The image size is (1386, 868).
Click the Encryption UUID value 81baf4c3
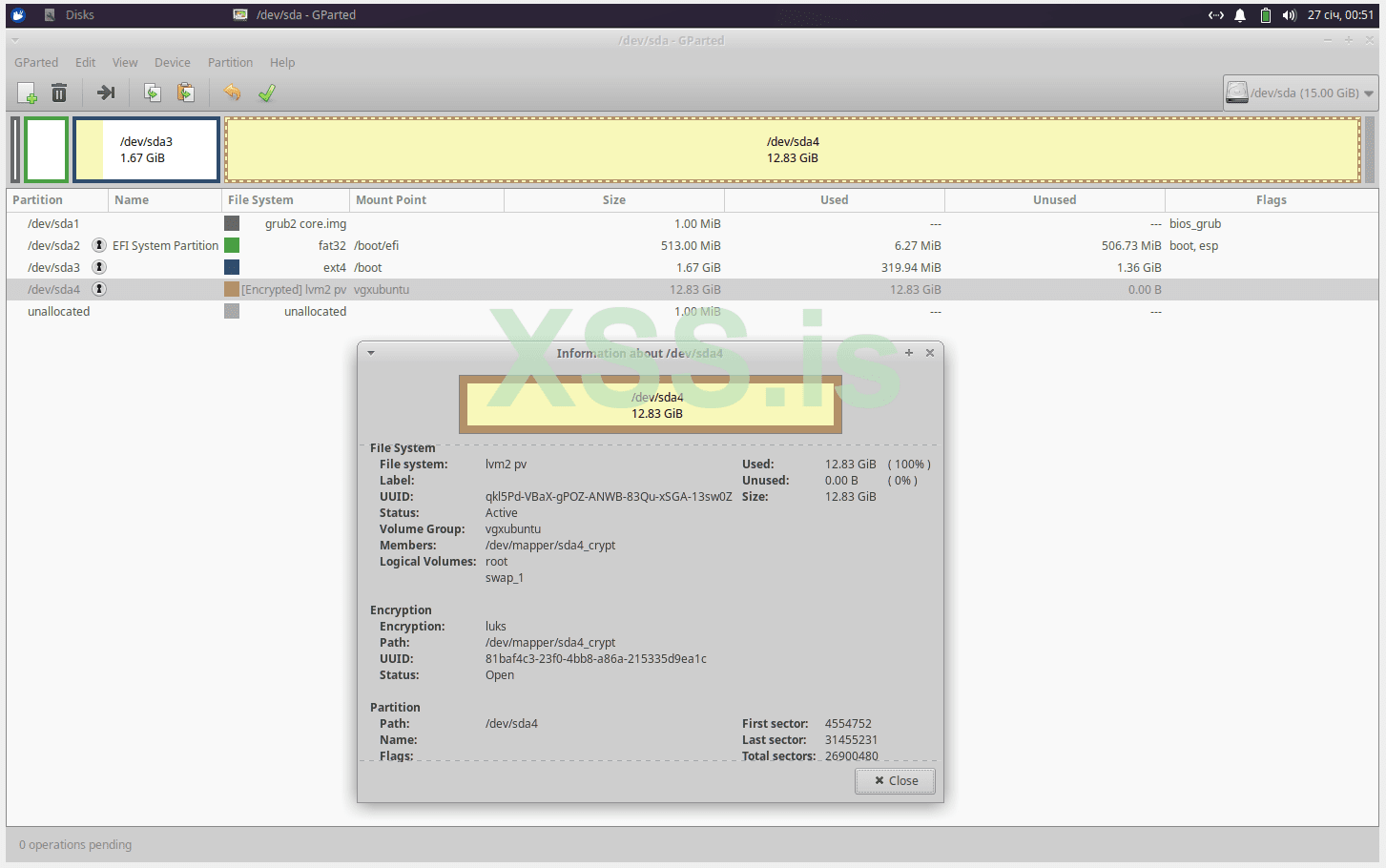[x=596, y=659]
